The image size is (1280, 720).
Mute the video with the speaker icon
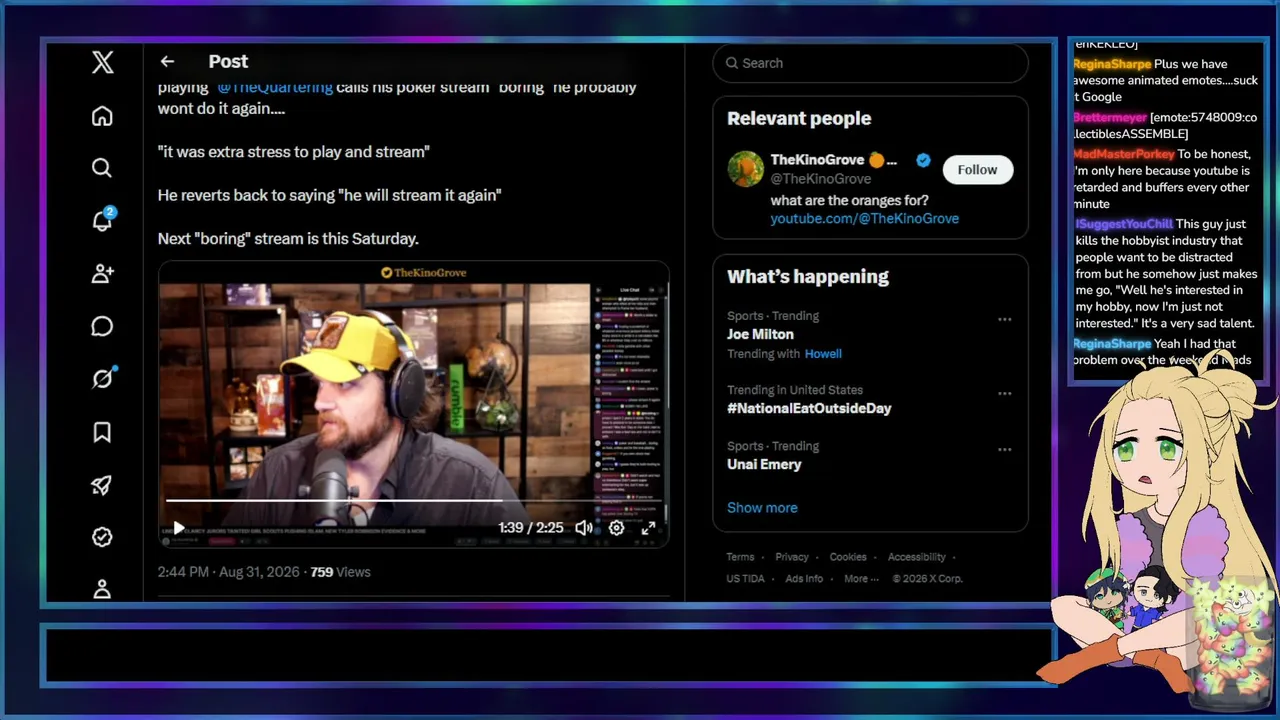(584, 528)
